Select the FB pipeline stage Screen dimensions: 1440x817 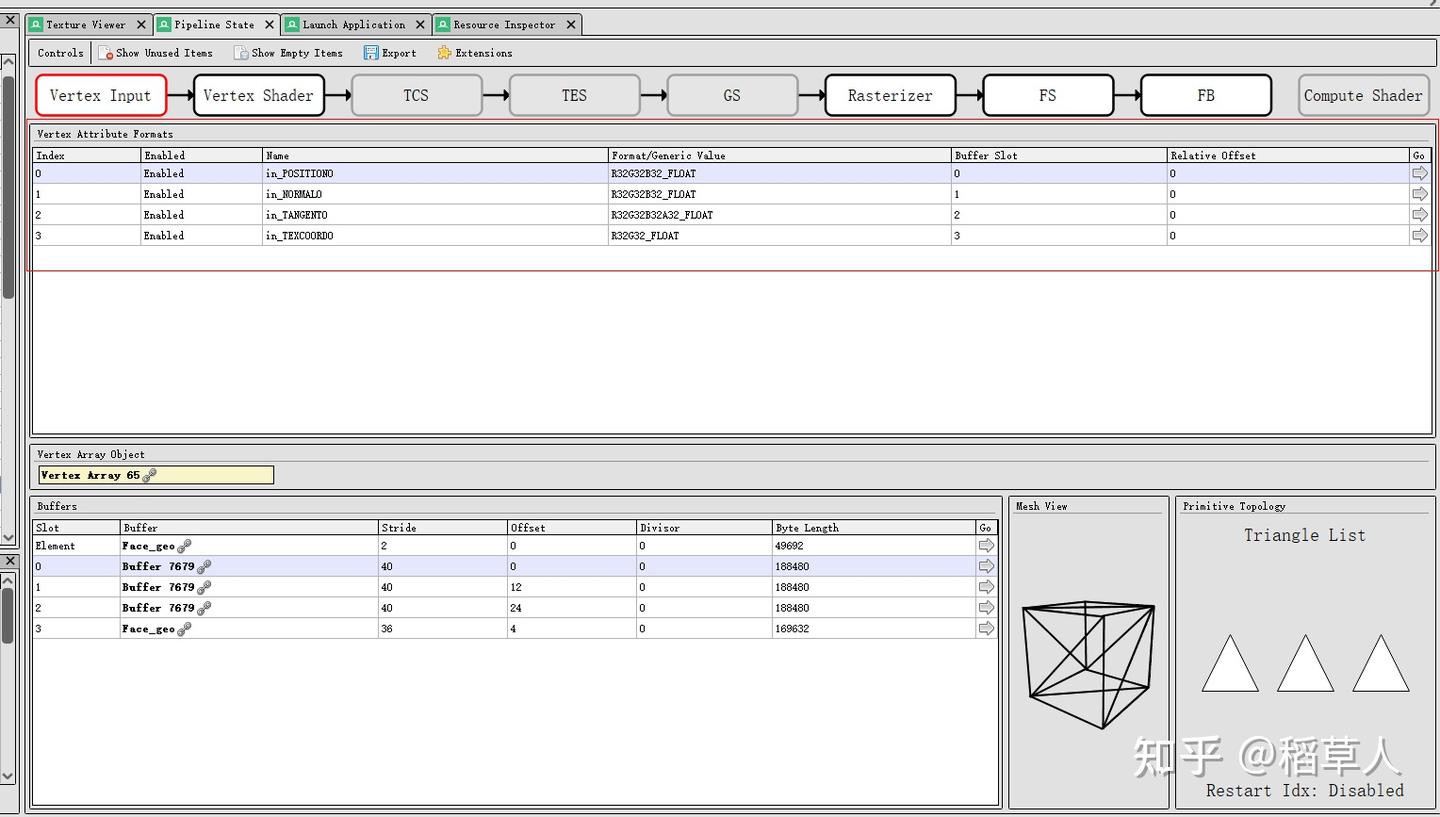(x=1206, y=95)
